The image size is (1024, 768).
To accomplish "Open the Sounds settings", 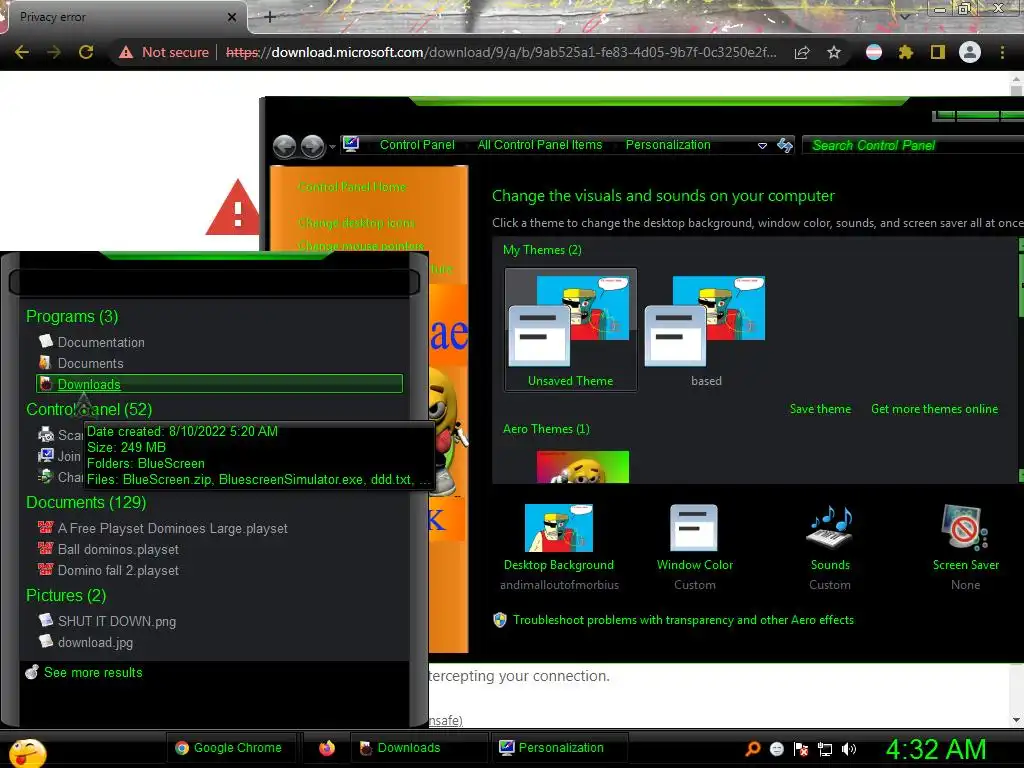I will pyautogui.click(x=830, y=547).
